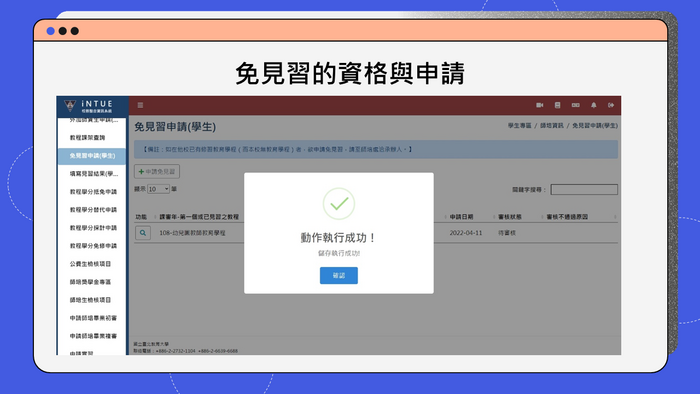
Task: Open 教程學分替代申請 sidebar item
Action: point(93,210)
